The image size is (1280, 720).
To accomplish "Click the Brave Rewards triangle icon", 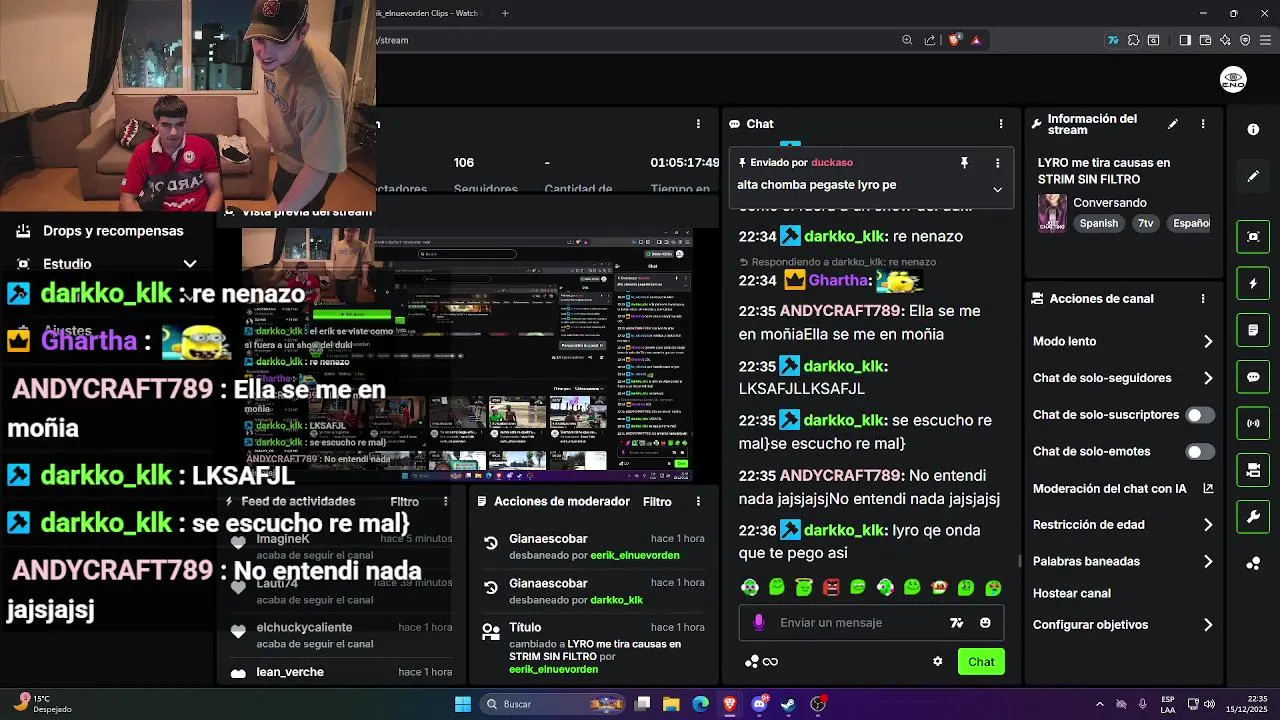I will pyautogui.click(x=976, y=40).
